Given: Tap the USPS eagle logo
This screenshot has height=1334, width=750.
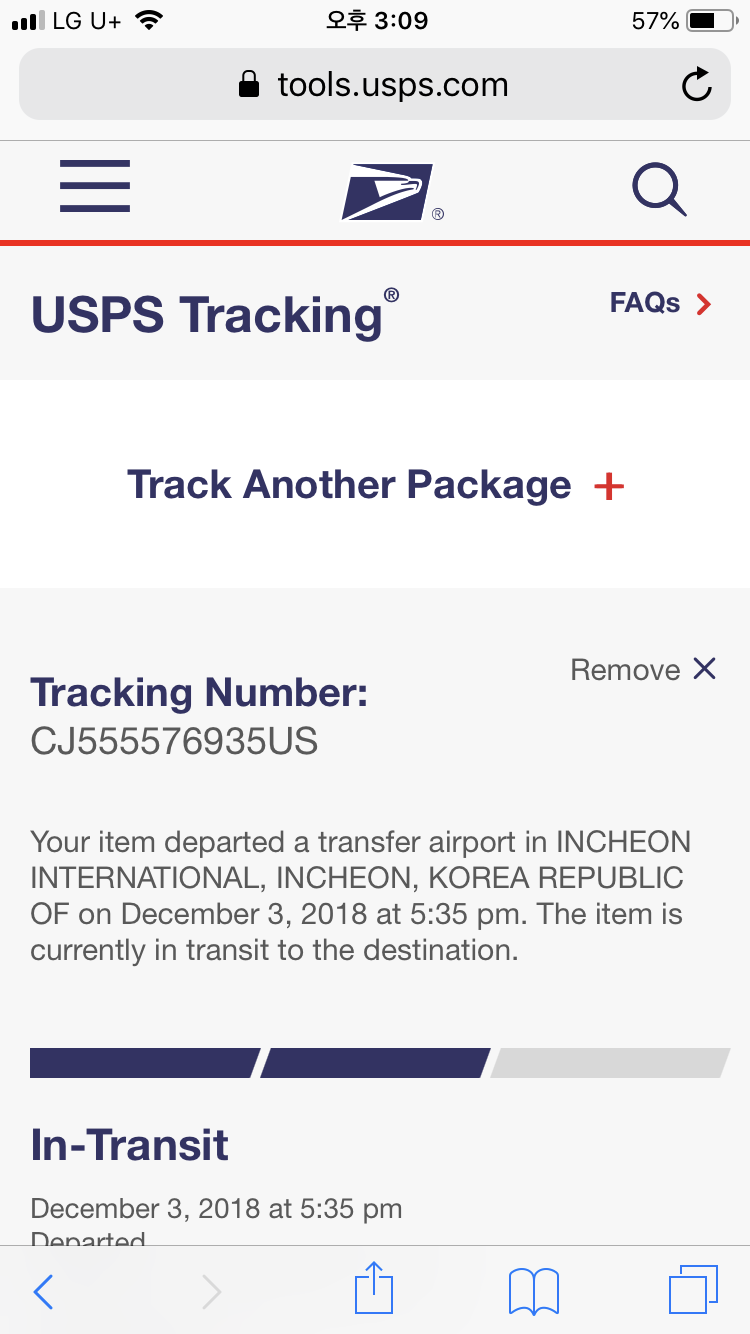Looking at the screenshot, I should pyautogui.click(x=388, y=191).
